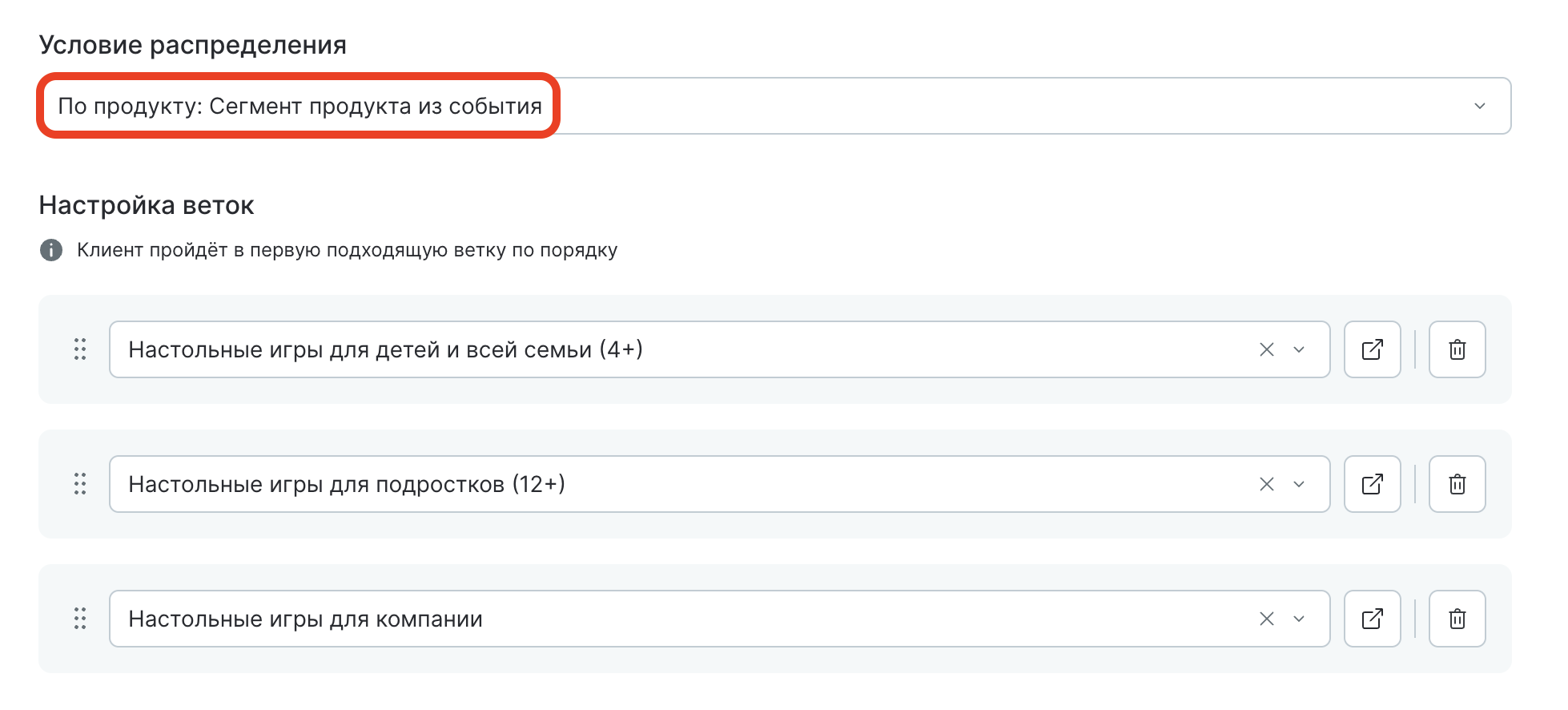Expand the company games segment dropdown
1568x710 pixels.
[1299, 619]
